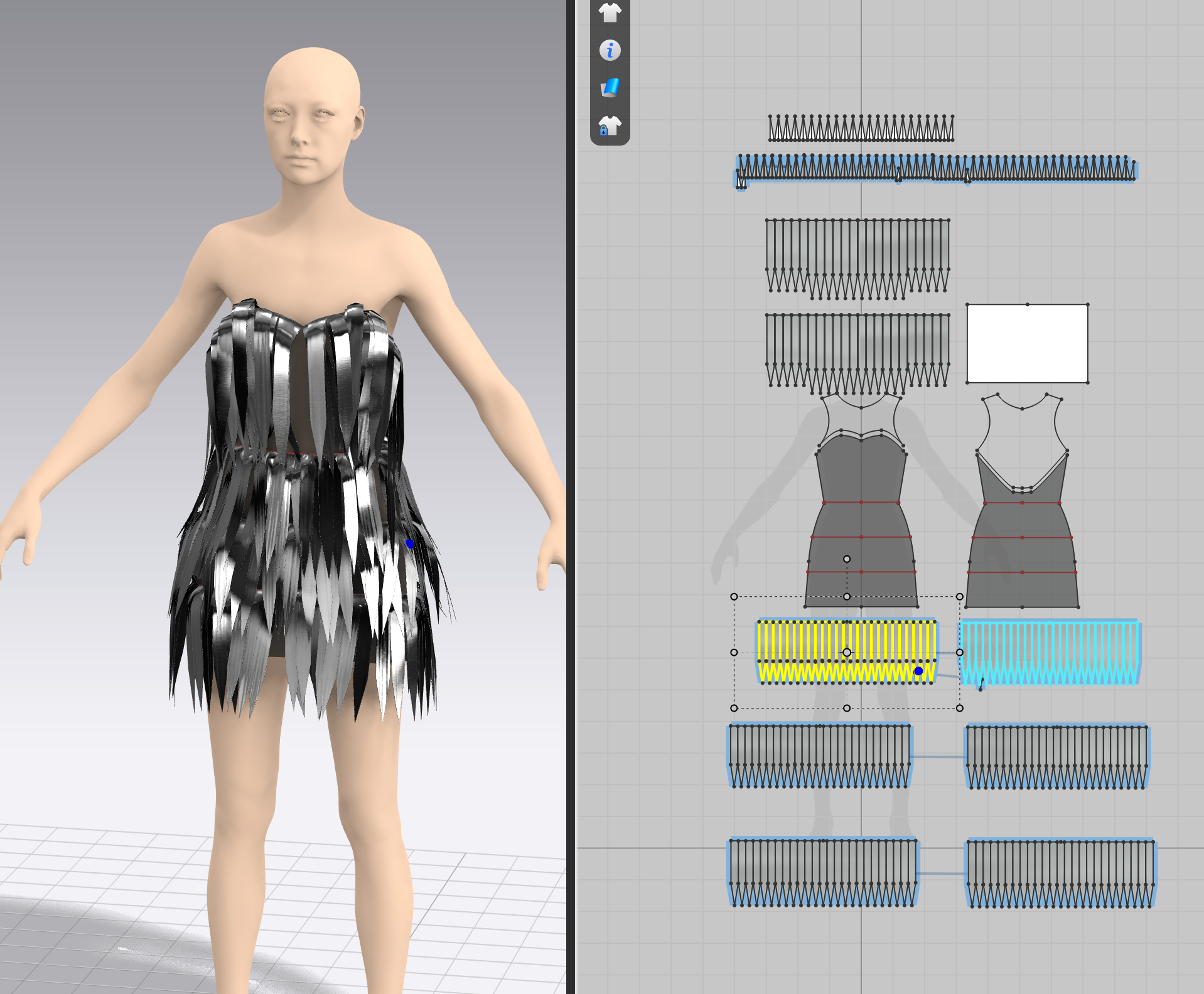The width and height of the screenshot is (1204, 994).
Task: Toggle the locked T-shirt icon
Action: click(x=610, y=126)
